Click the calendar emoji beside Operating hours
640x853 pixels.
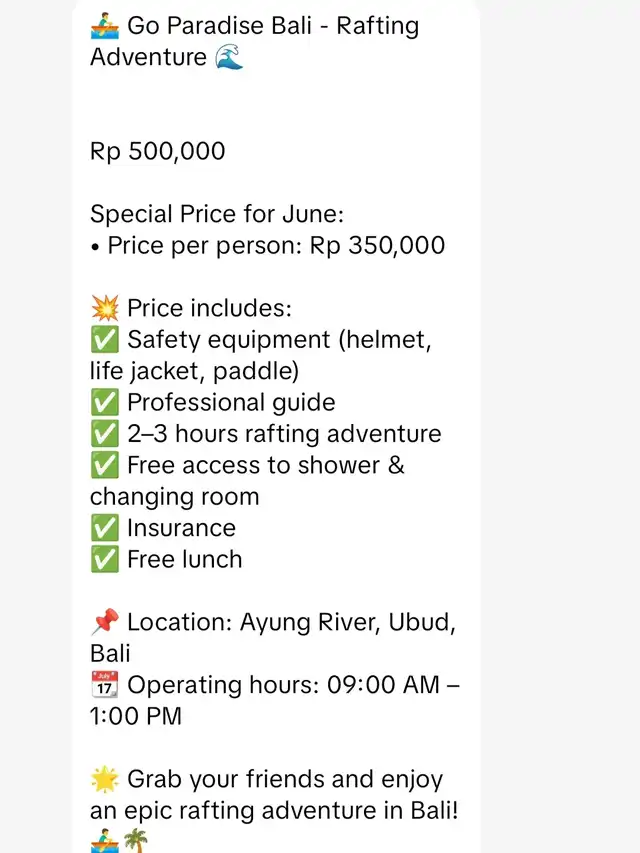pos(104,684)
